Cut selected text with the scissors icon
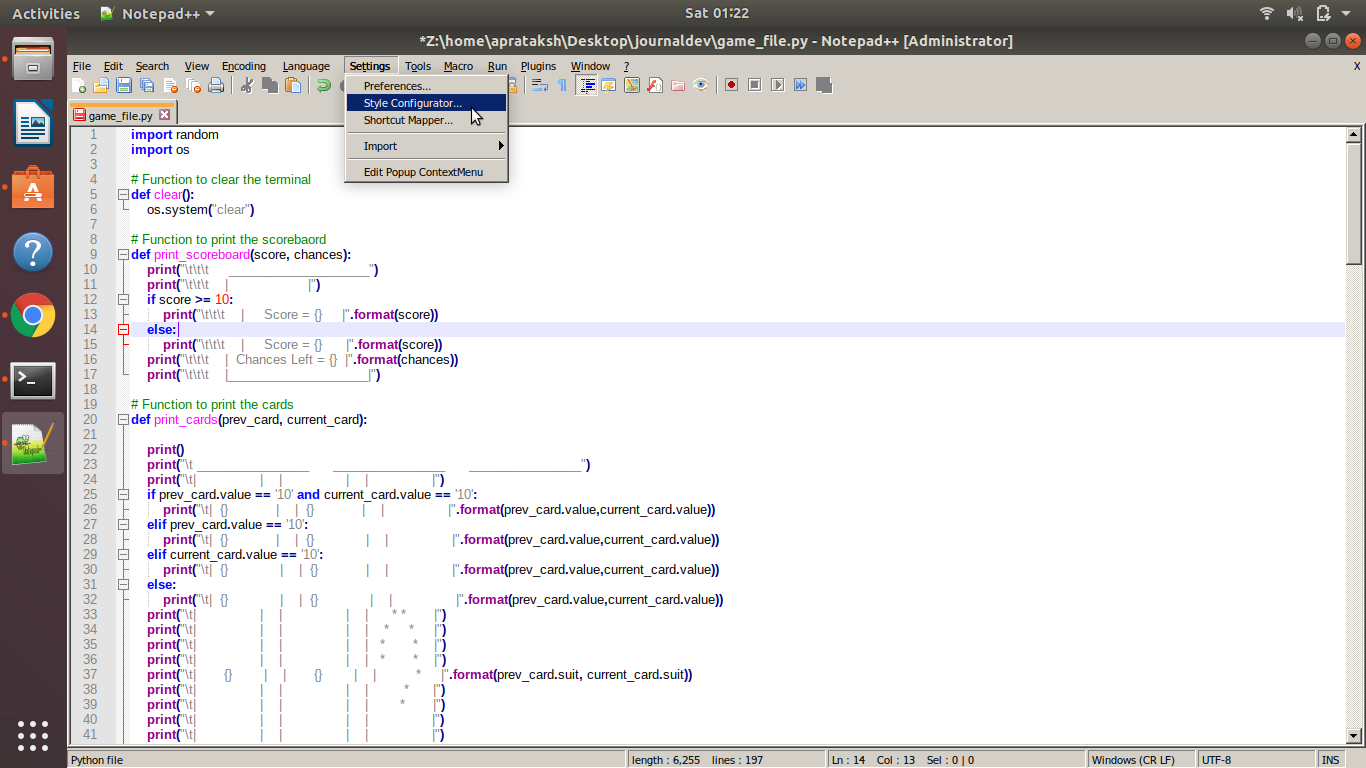This screenshot has width=1366, height=768. (246, 85)
